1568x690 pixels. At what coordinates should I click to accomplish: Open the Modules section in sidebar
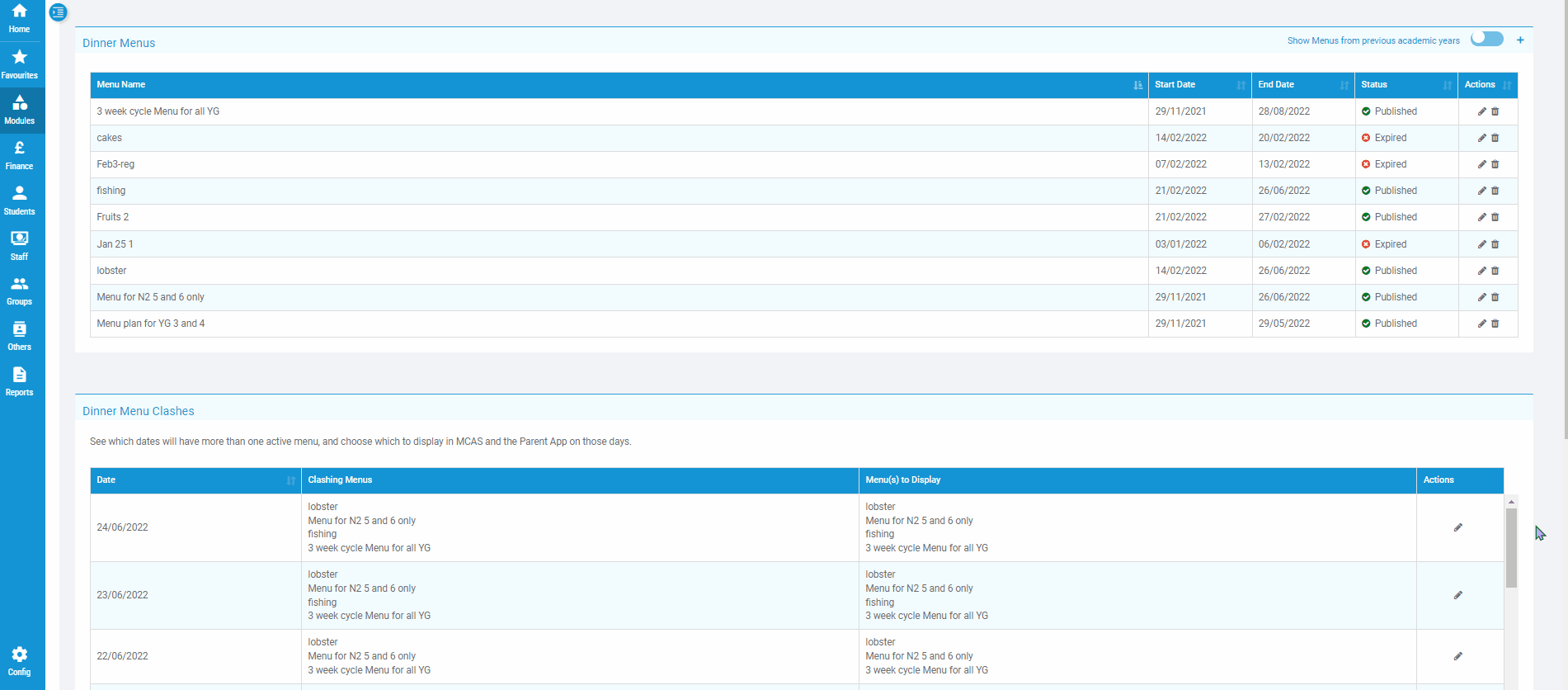pos(20,110)
